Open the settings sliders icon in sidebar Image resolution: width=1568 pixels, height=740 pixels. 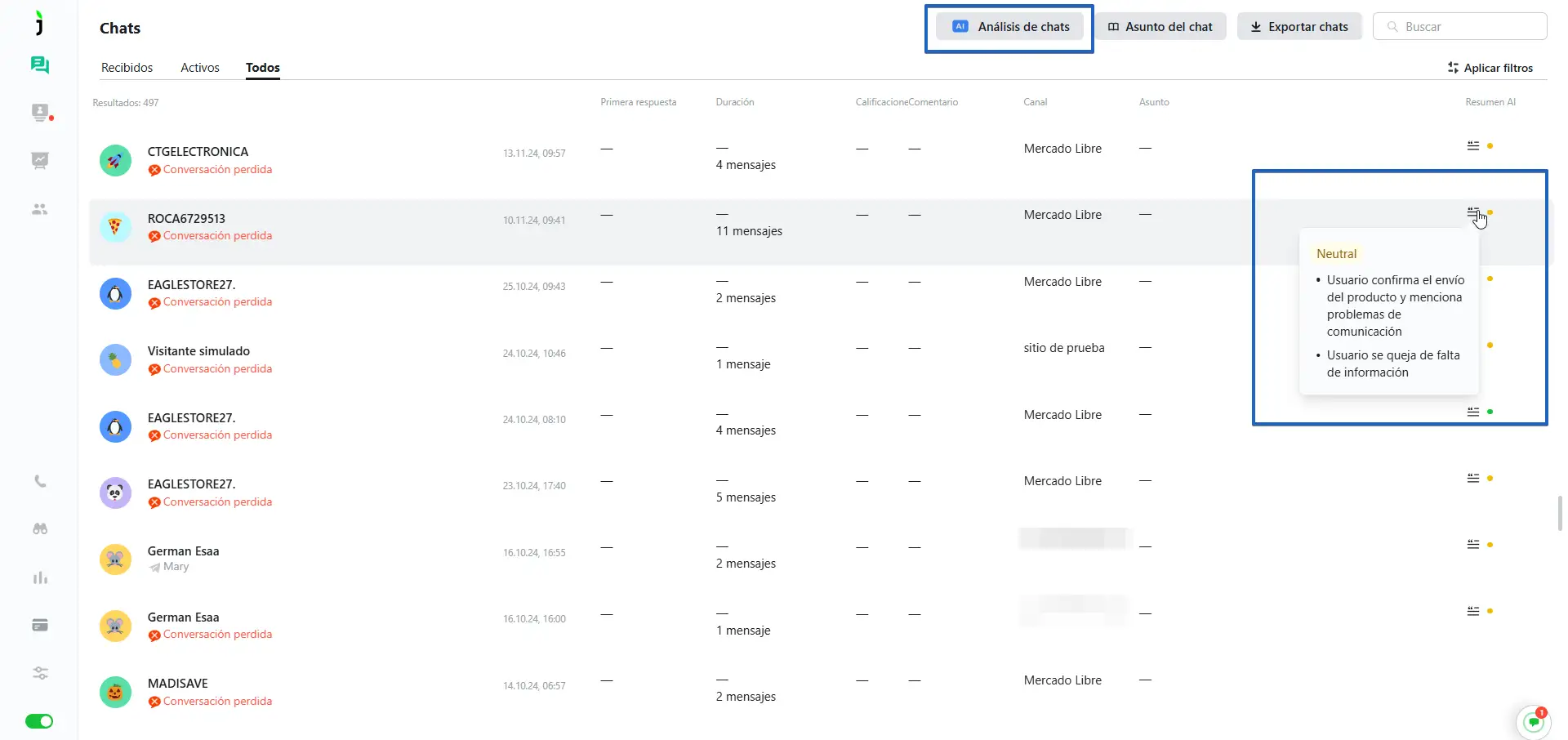[x=39, y=673]
